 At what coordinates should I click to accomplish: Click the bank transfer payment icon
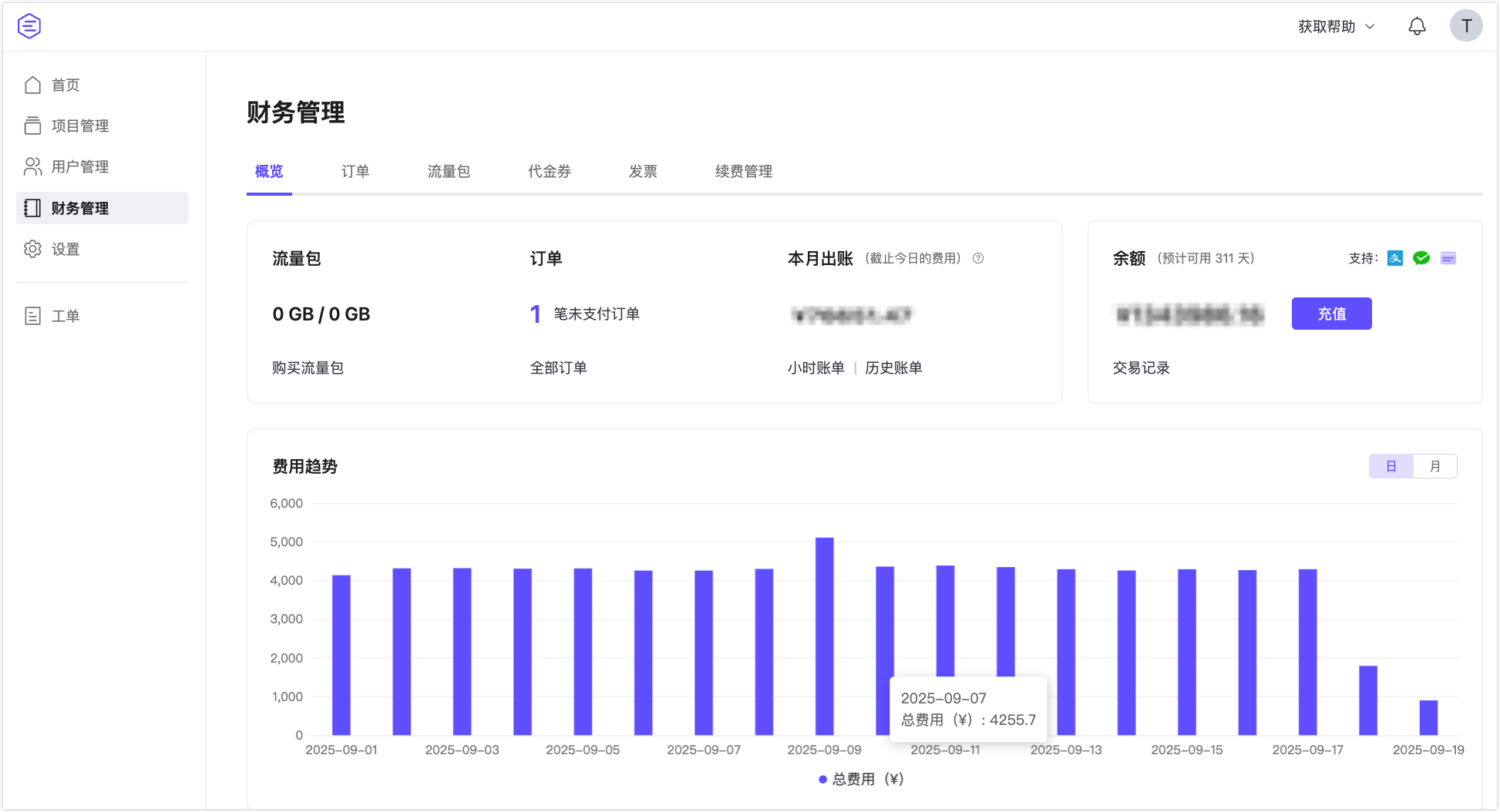(1448, 258)
